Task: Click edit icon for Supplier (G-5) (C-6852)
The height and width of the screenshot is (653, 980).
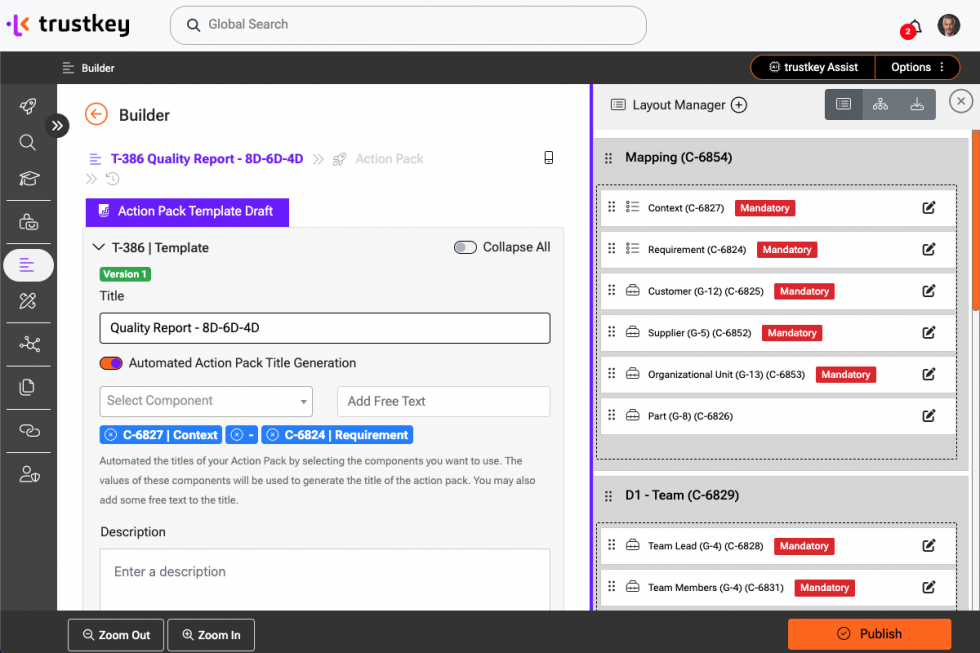Action: [929, 332]
